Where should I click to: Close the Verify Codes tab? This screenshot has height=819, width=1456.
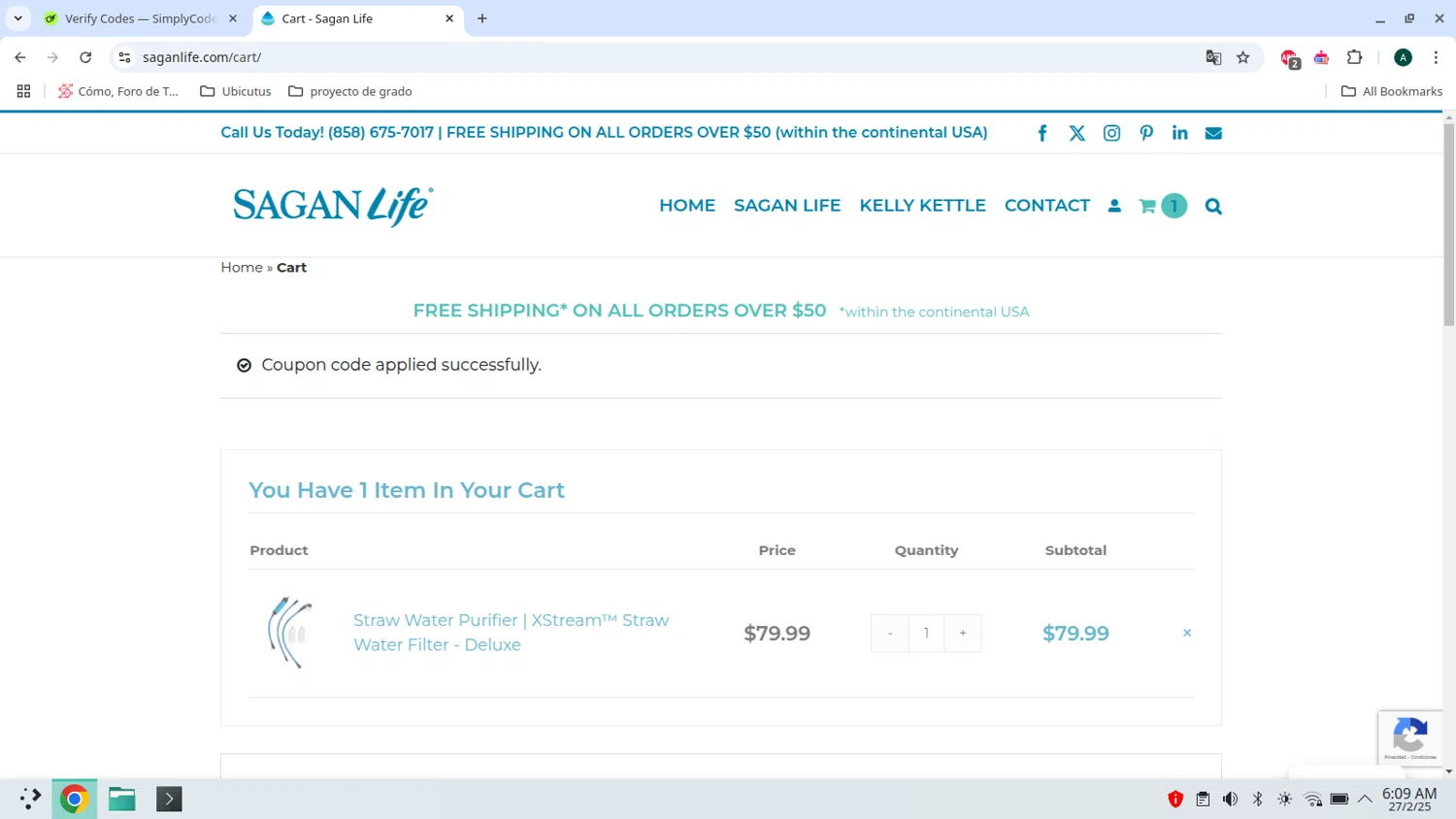coord(233,18)
